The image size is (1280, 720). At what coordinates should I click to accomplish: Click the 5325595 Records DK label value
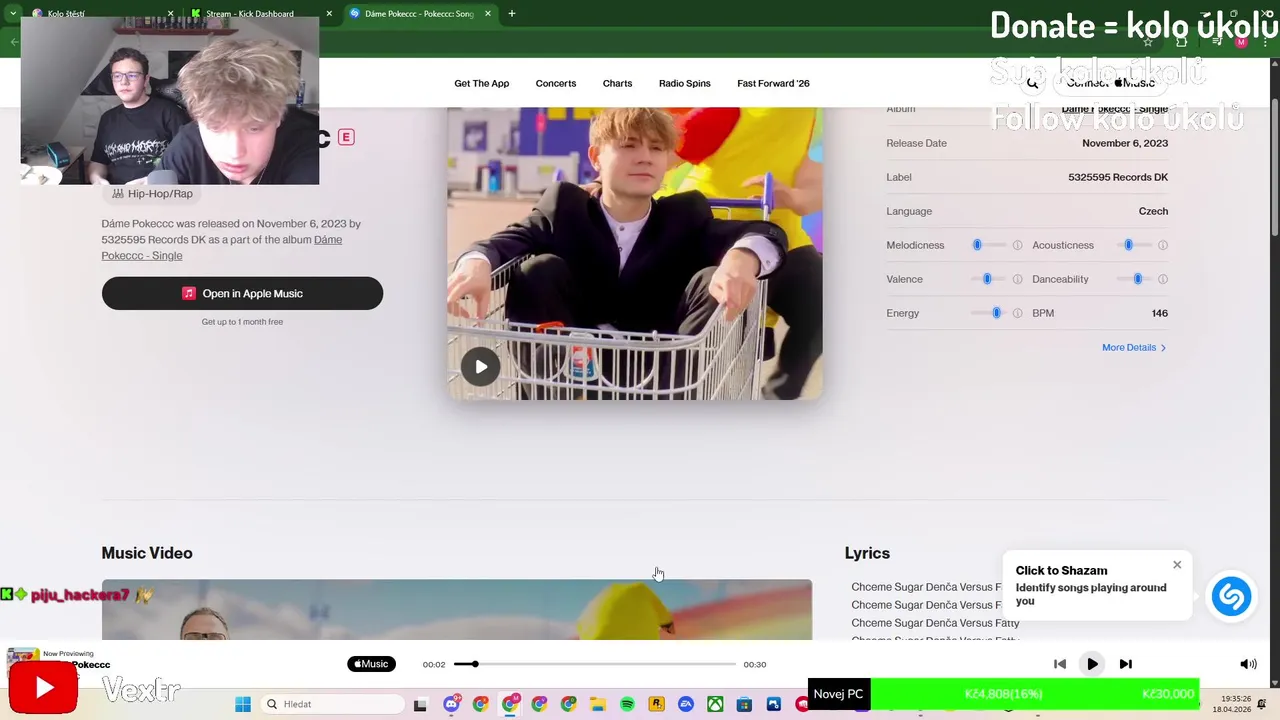coord(1118,177)
